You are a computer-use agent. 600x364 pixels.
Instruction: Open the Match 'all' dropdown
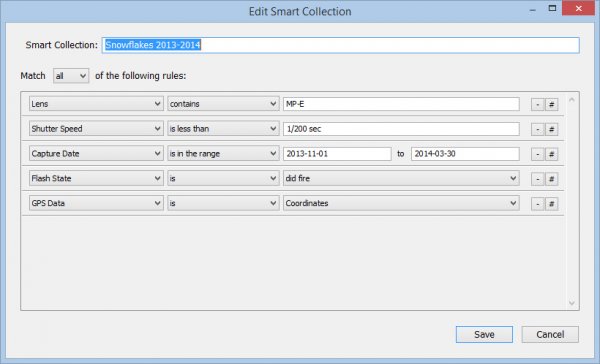point(71,76)
